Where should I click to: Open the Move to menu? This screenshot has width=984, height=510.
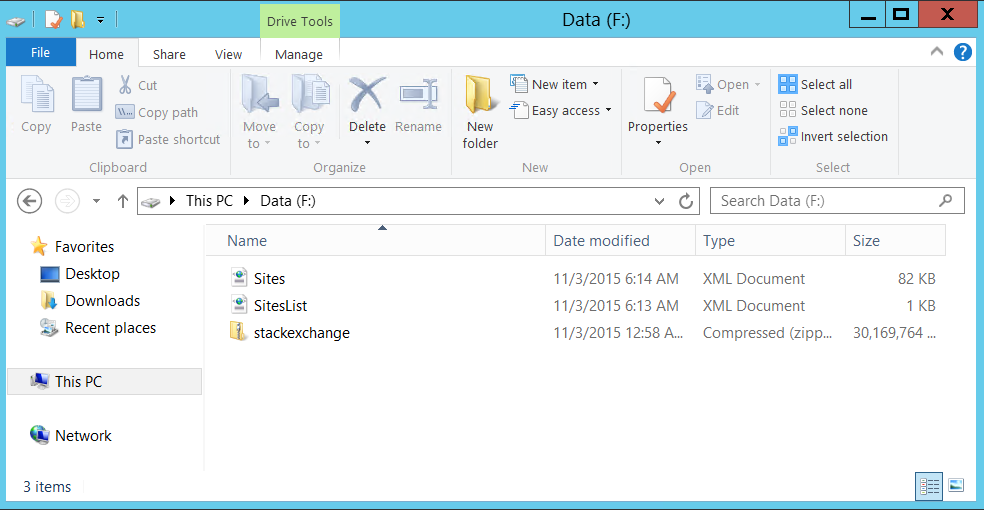click(x=260, y=112)
